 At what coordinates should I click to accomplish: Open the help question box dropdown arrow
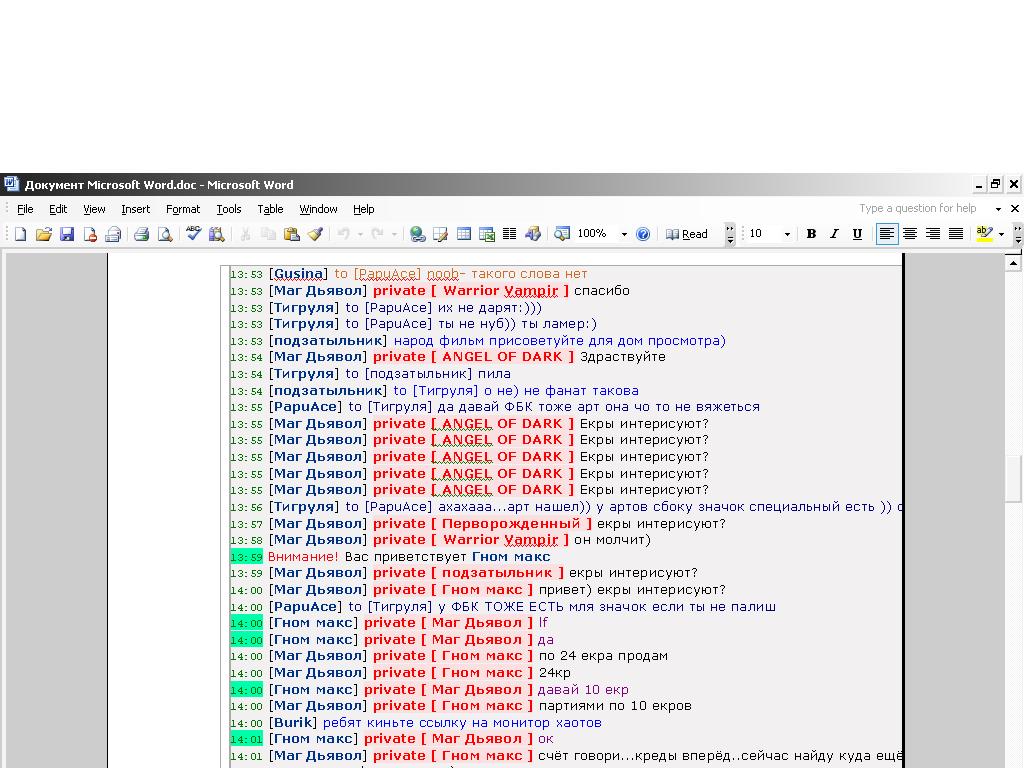click(998, 209)
